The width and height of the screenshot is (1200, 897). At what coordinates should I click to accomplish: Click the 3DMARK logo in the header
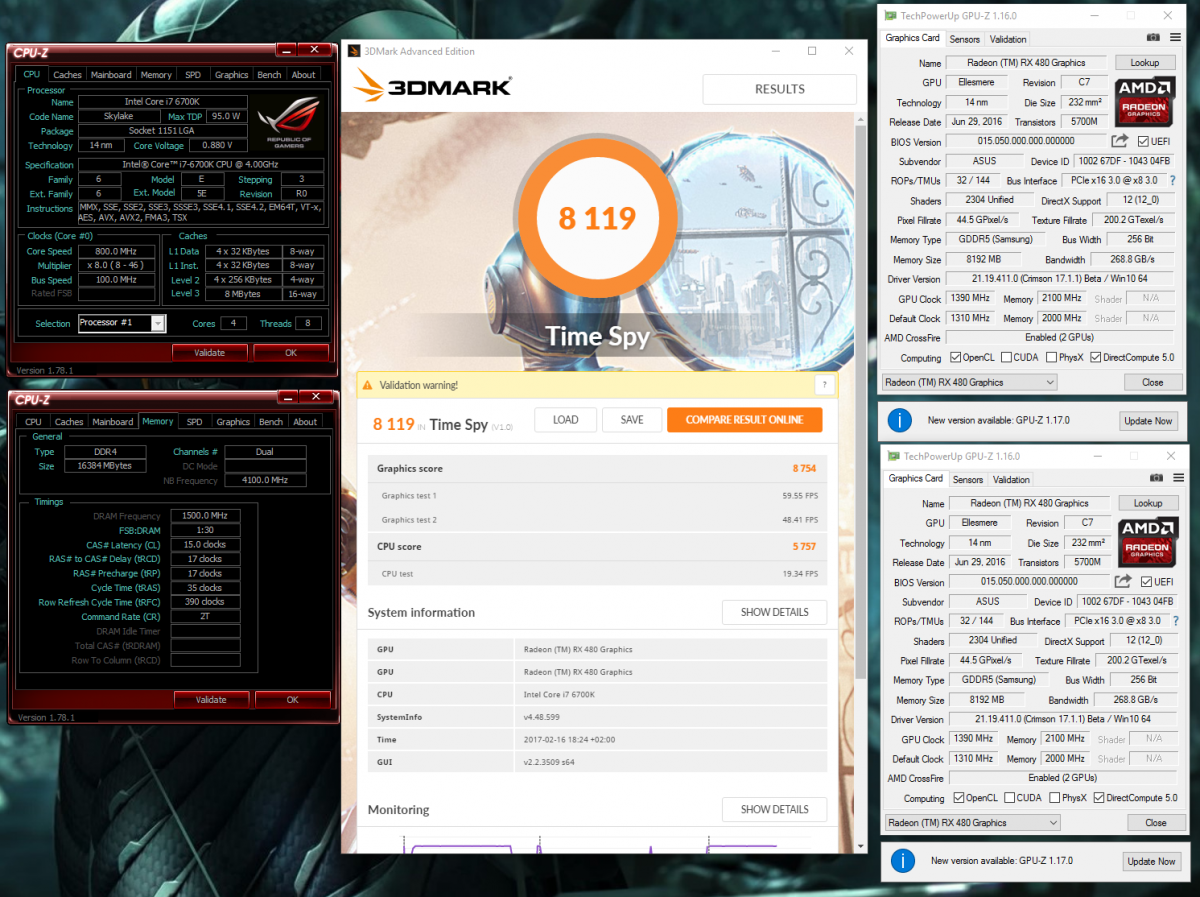(433, 87)
